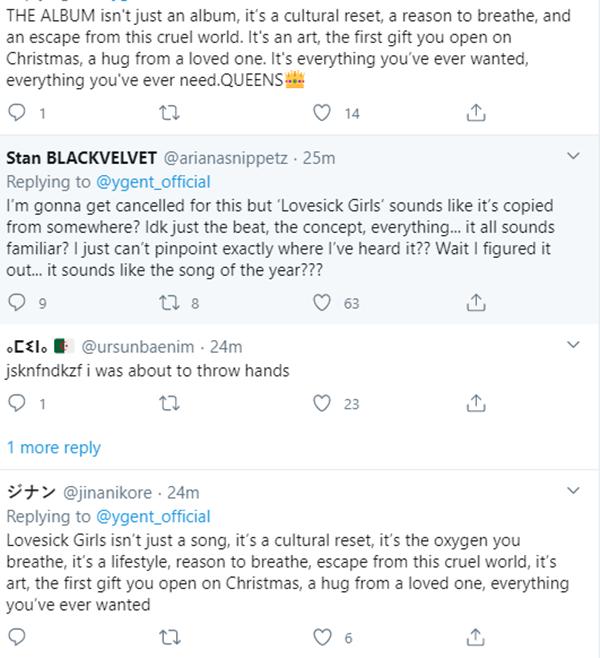Visit @ygent_official from jinanikore's reply
Image resolution: width=600 pixels, height=658 pixels.
pyautogui.click(x=153, y=516)
